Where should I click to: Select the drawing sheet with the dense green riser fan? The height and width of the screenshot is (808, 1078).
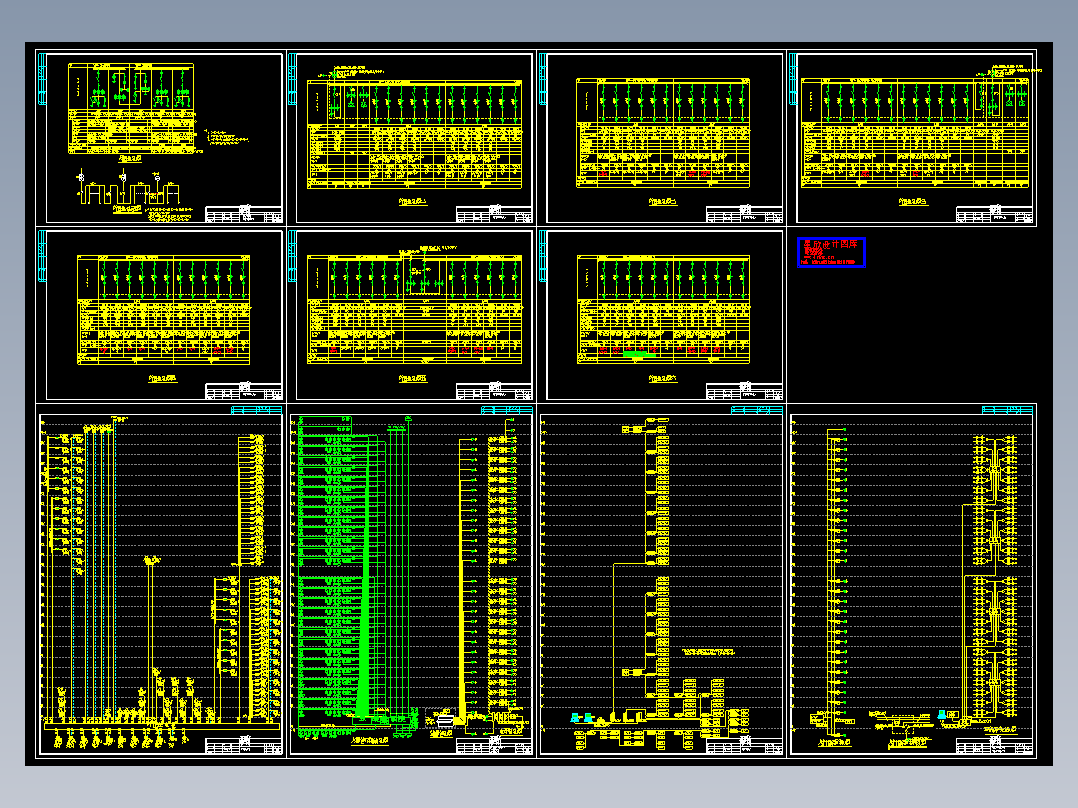(411, 581)
